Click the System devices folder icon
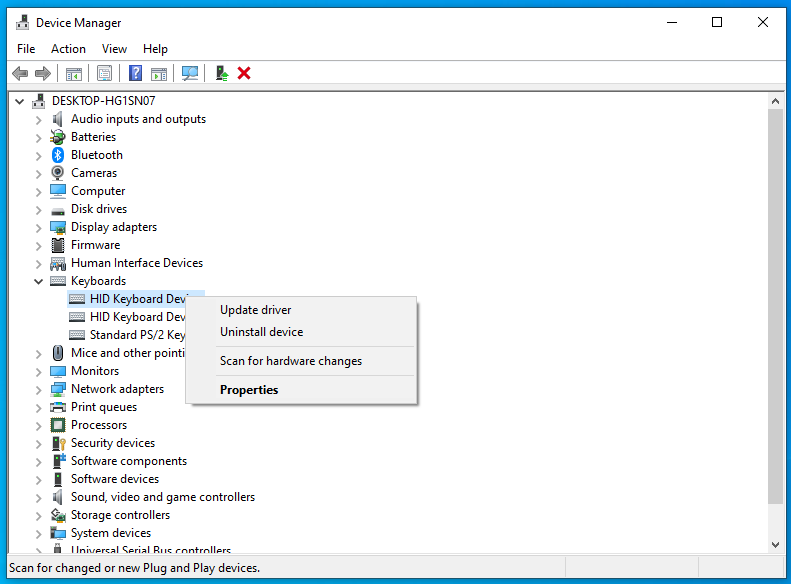This screenshot has height=584, width=791. click(x=58, y=533)
